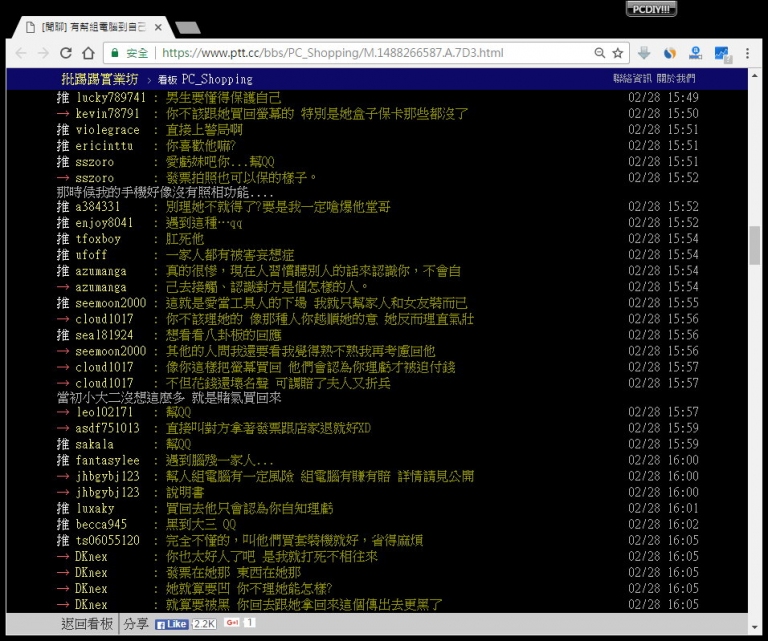
Task: Click the Facebook Like button
Action: (172, 624)
